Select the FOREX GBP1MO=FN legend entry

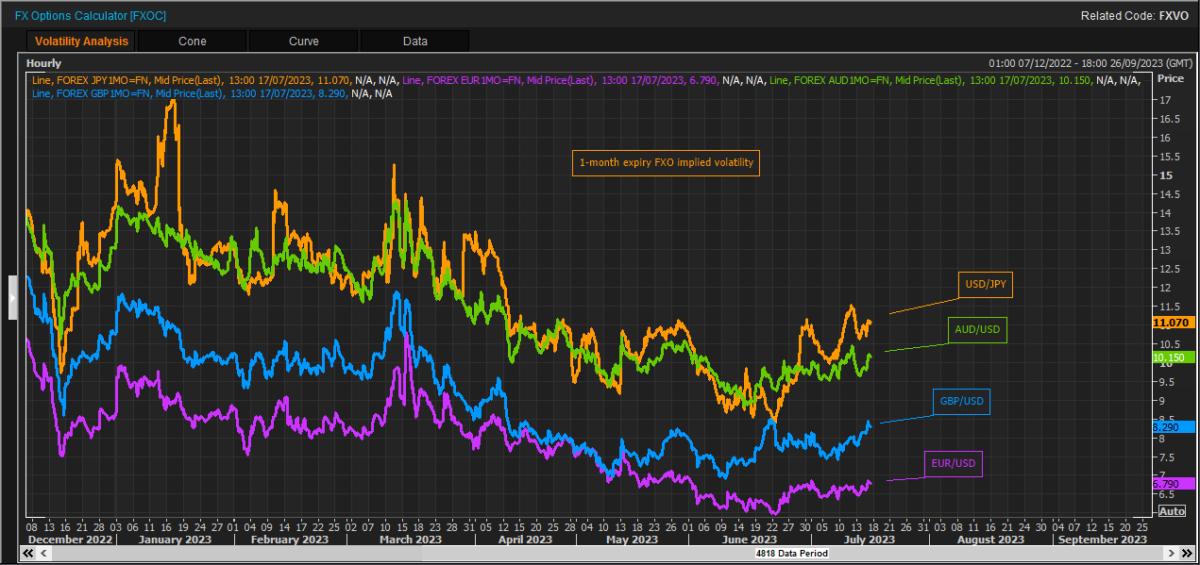tap(211, 93)
